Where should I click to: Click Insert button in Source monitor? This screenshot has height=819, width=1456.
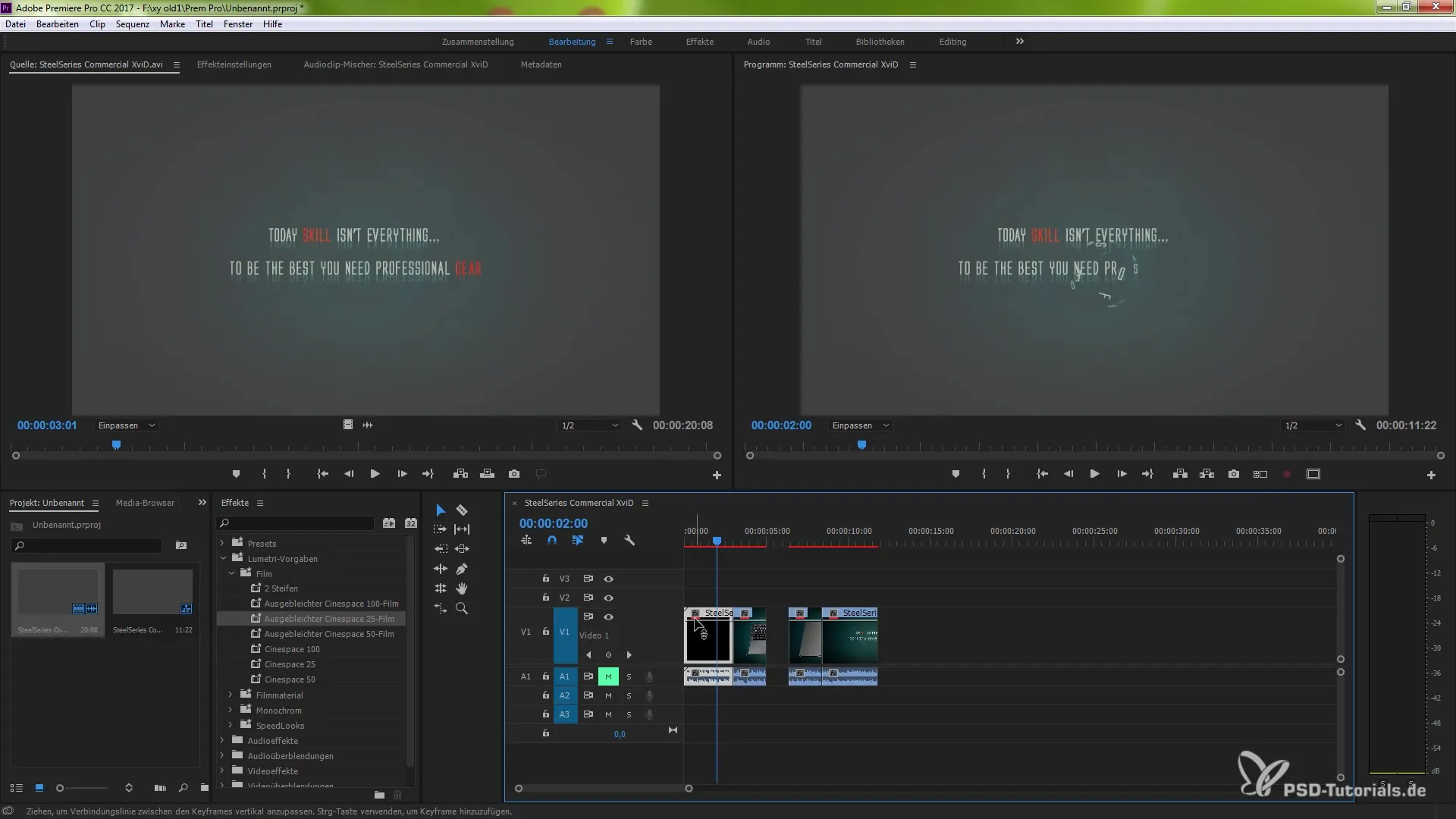tap(460, 474)
